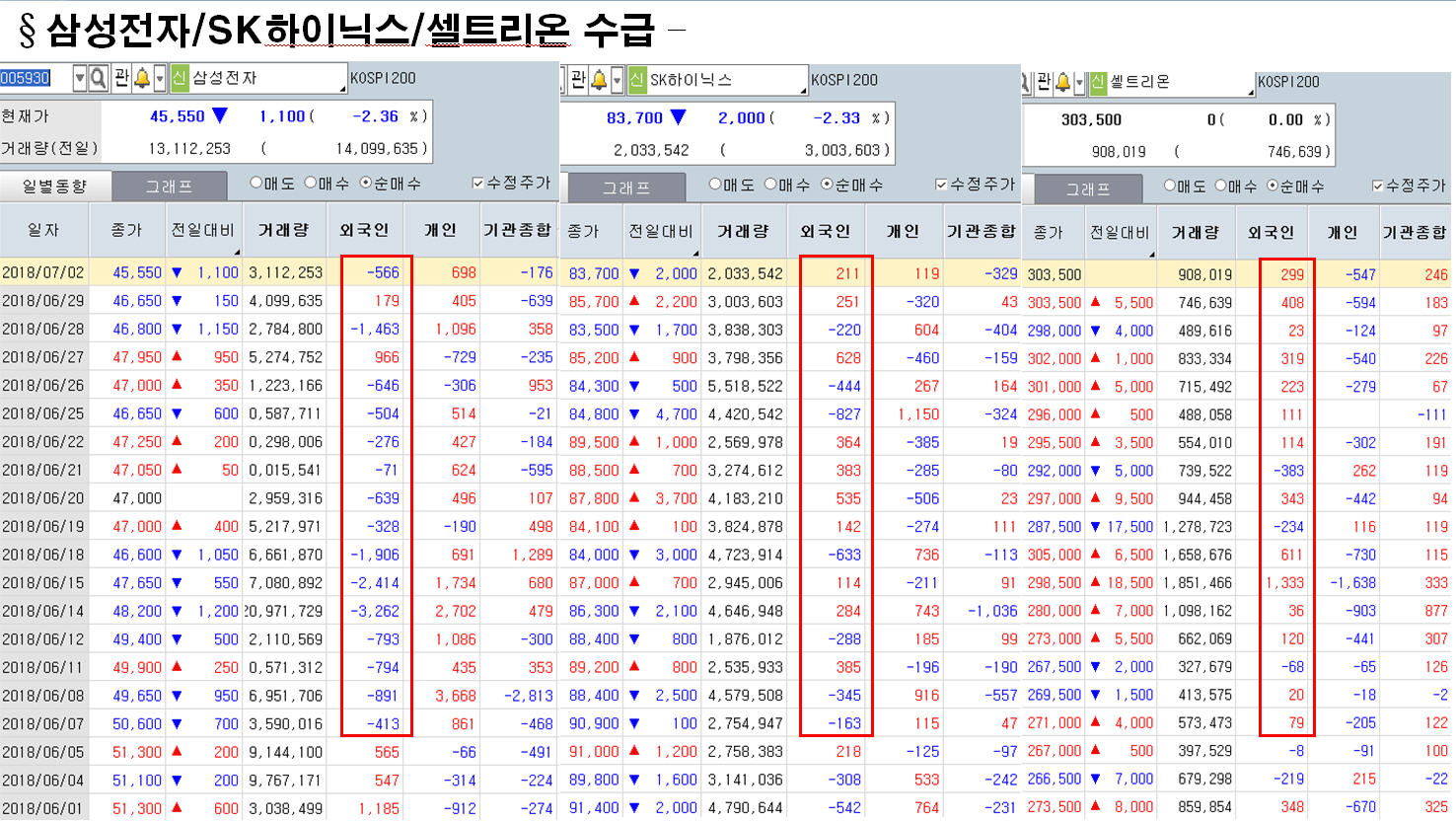
Task: Expand the dropdown arrow beside the SK하이닉스 bell icon
Action: (x=617, y=80)
